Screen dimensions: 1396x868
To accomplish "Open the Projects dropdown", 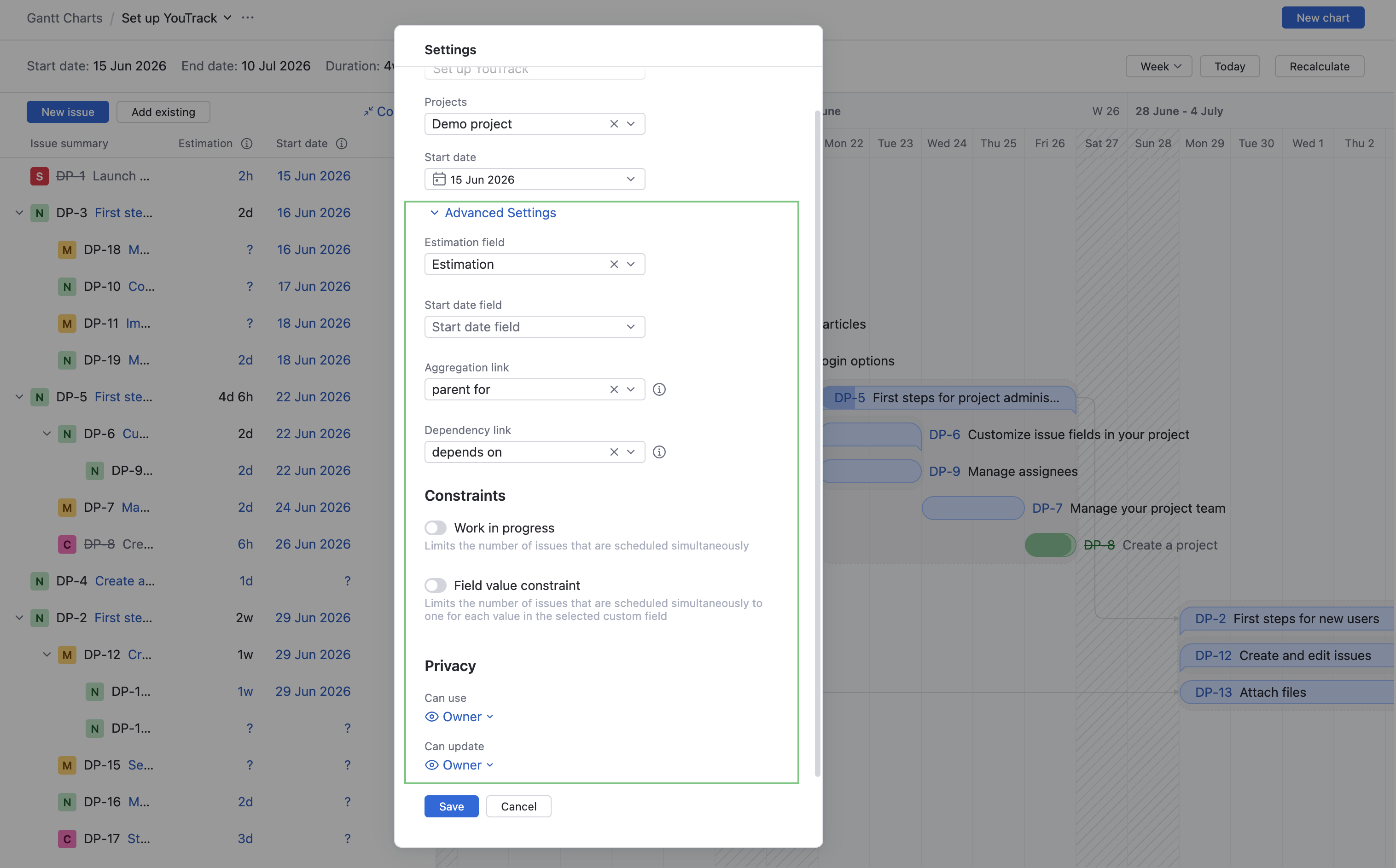I will [x=630, y=124].
